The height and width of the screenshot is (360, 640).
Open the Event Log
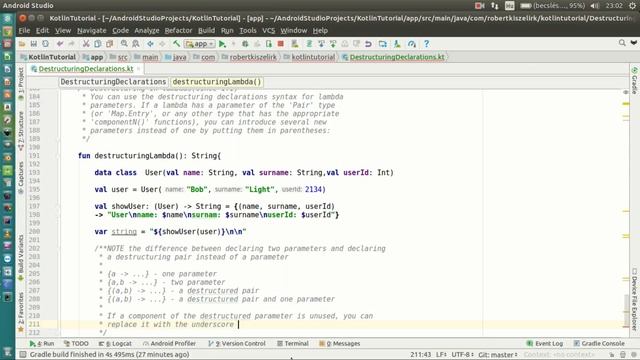545,344
